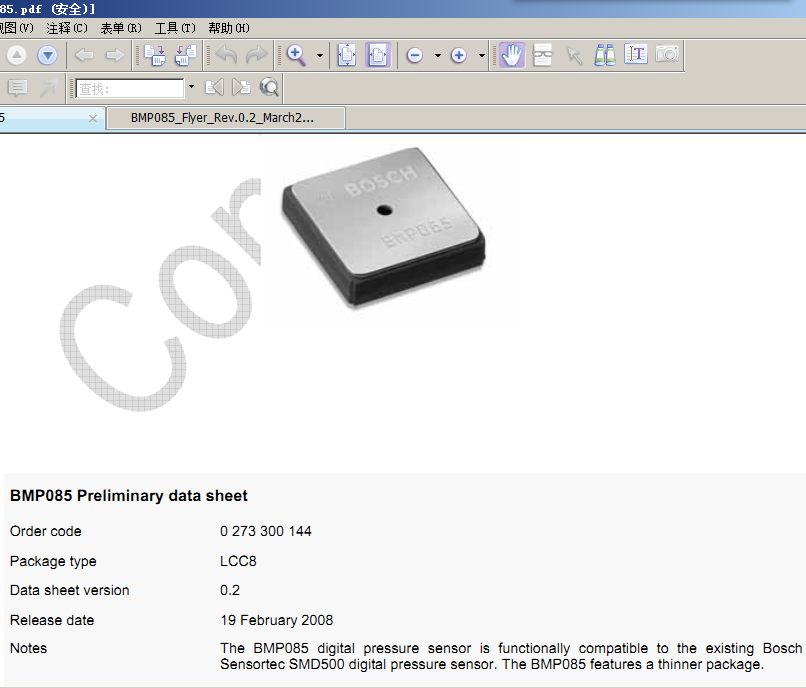This screenshot has height=688, width=806.
Task: Click the 'Notes' label
Action: click(28, 648)
